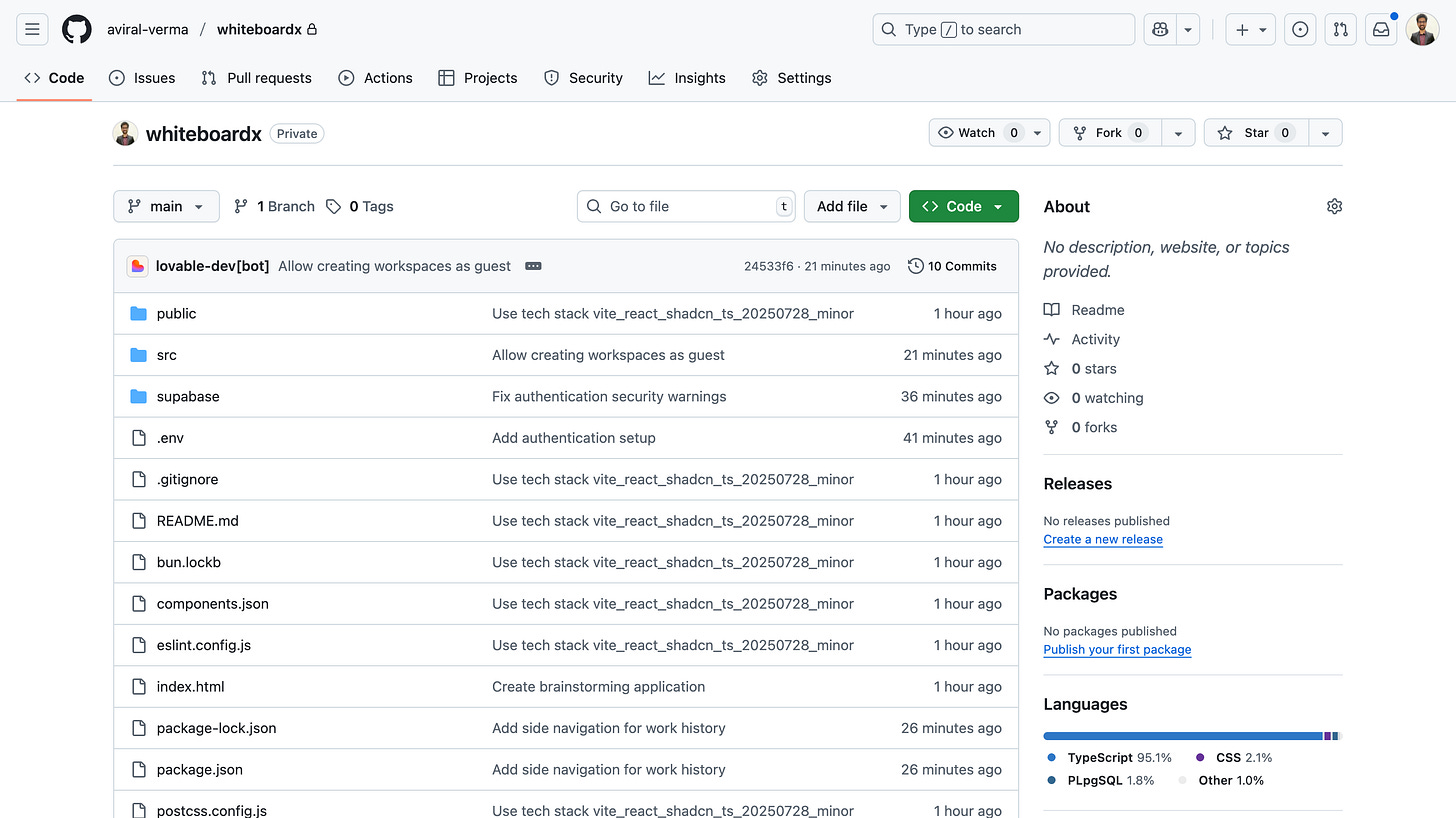
Task: Fork the whiteboardx repository
Action: (1110, 133)
